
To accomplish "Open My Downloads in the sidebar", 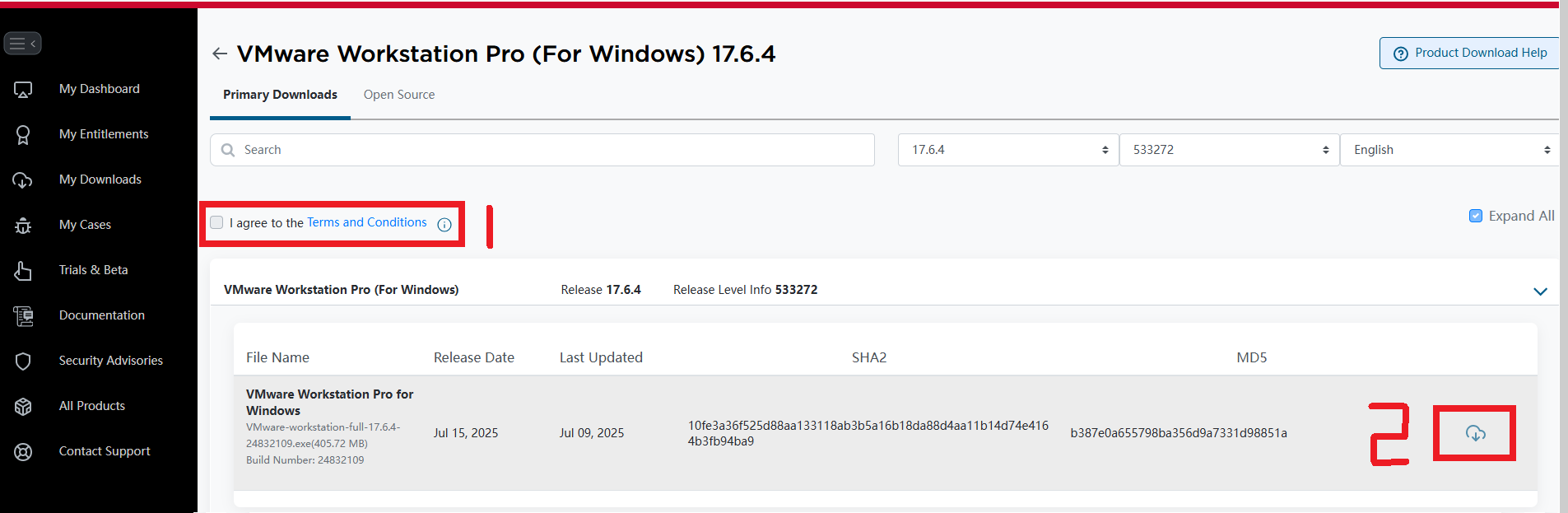I will [100, 180].
